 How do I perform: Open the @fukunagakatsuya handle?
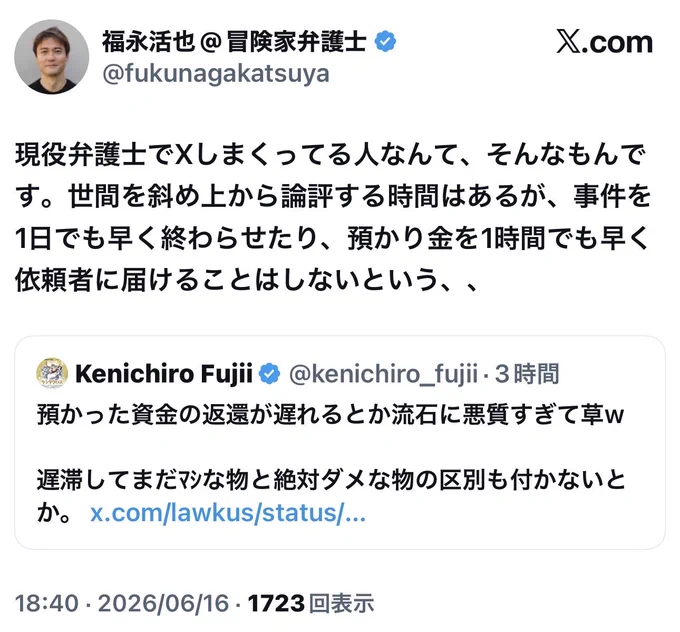click(x=216, y=74)
